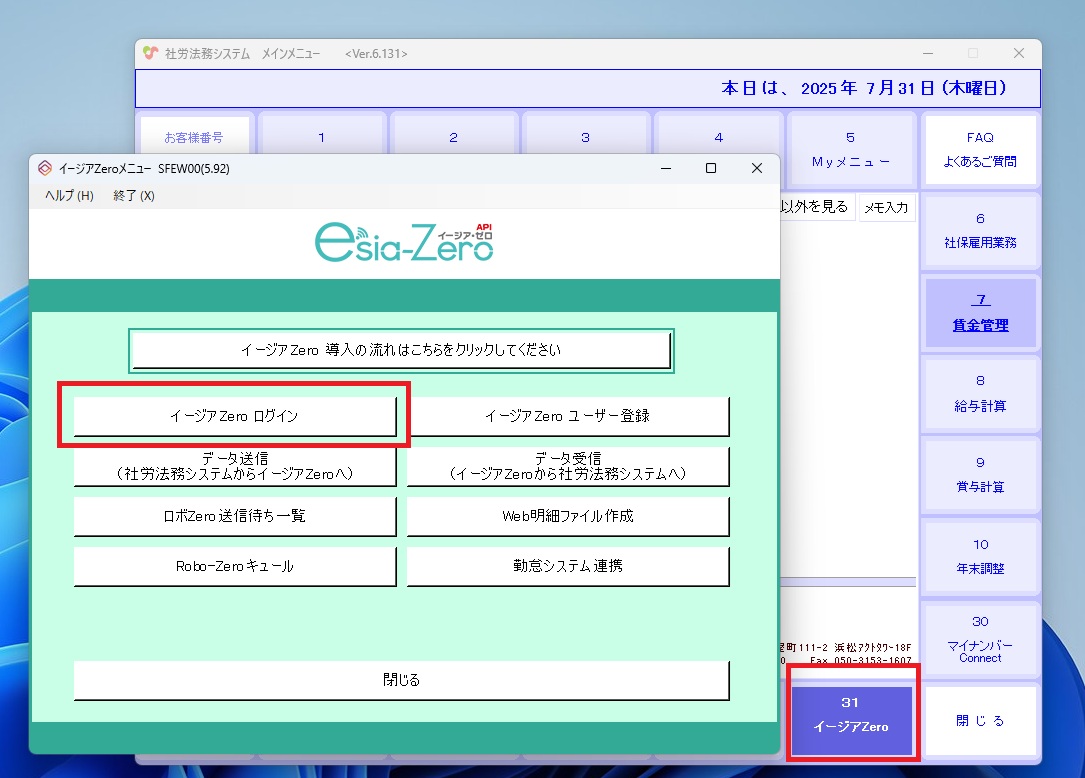Open FAQ よくあるご質問

tap(981, 150)
